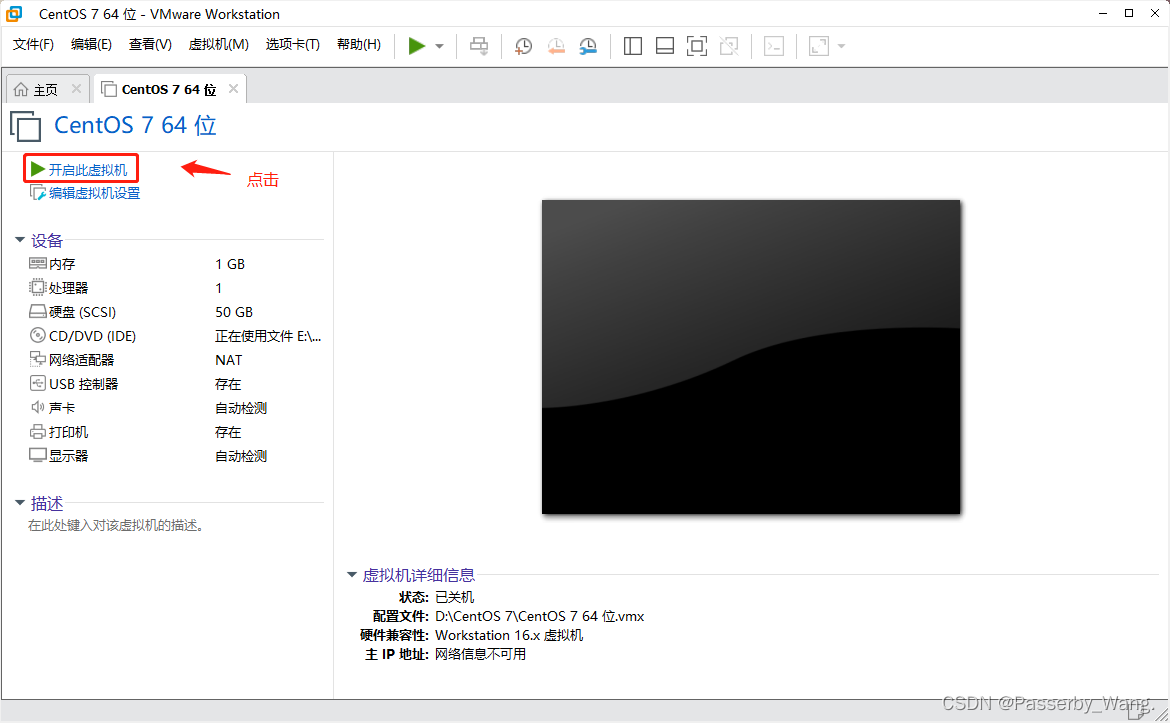Click the processor chip icon
This screenshot has height=723, width=1170.
37,287
